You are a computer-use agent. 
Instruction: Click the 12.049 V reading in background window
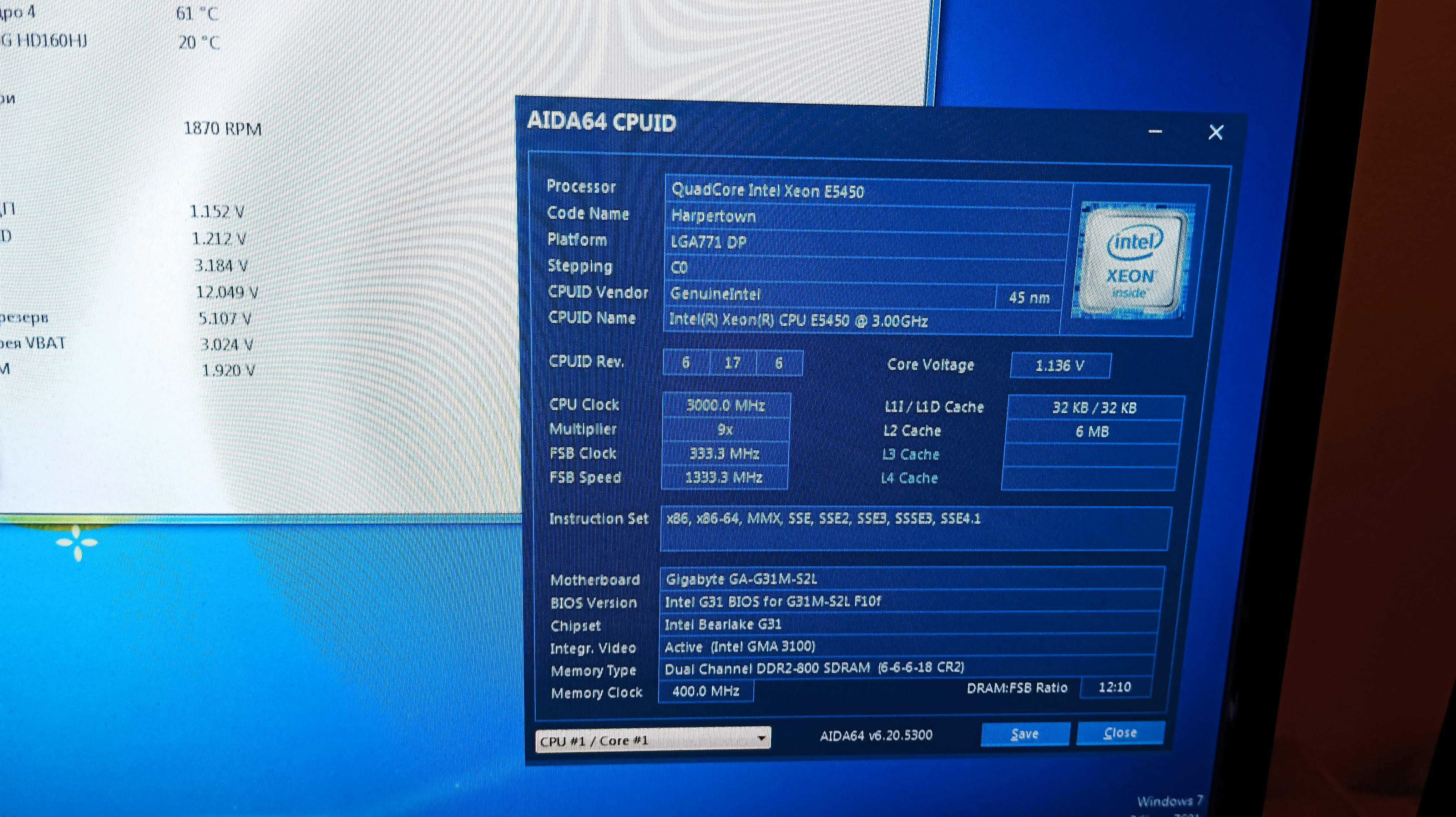[227, 292]
